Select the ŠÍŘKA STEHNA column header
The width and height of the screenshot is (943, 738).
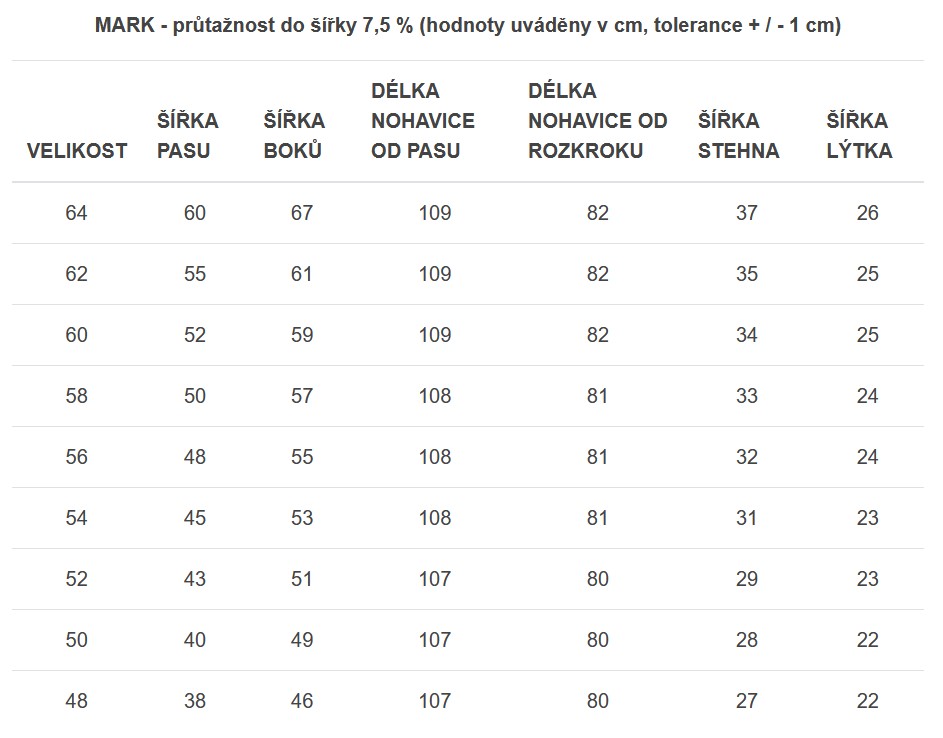click(739, 135)
